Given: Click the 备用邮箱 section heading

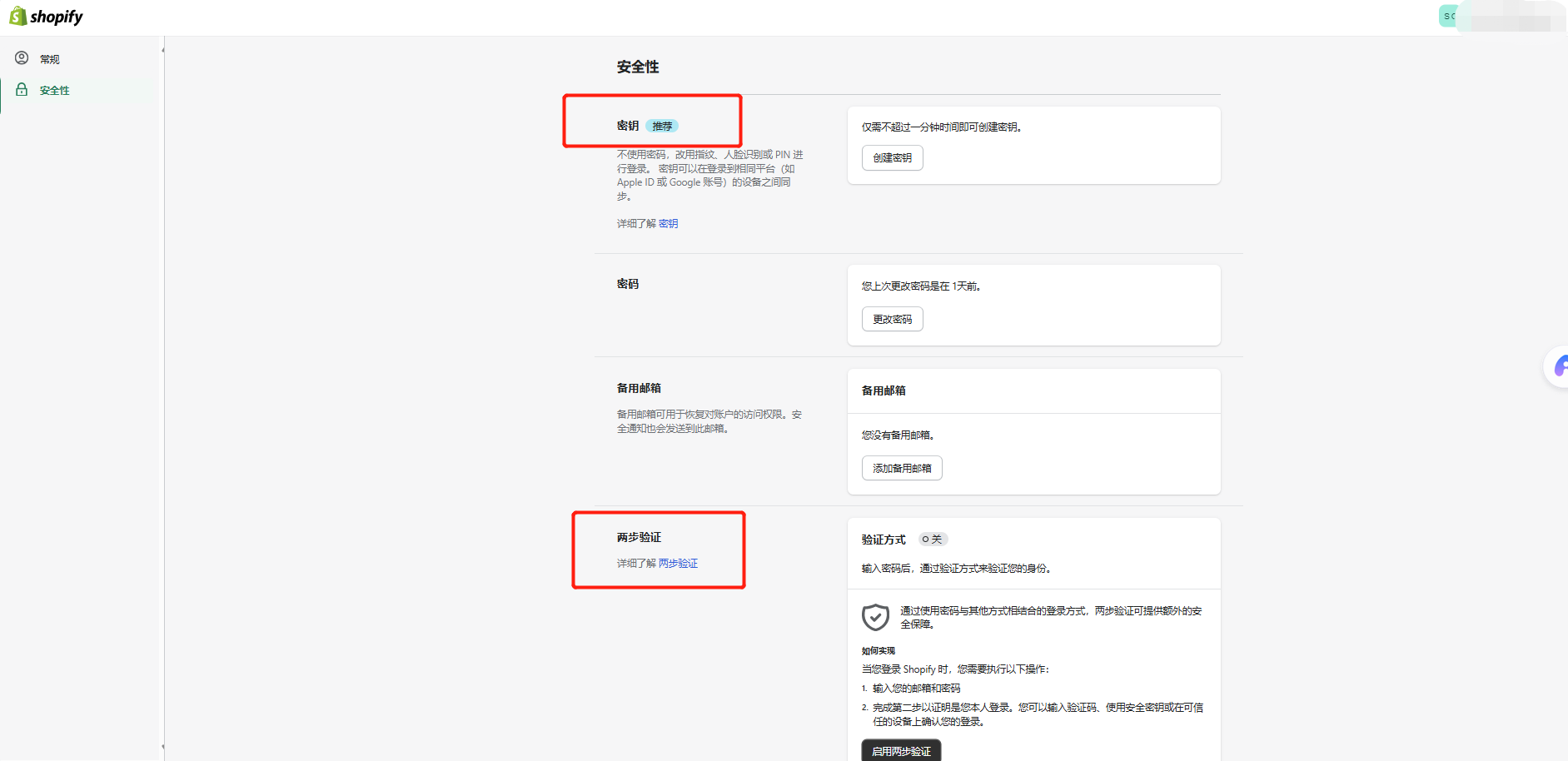Looking at the screenshot, I should [x=638, y=387].
